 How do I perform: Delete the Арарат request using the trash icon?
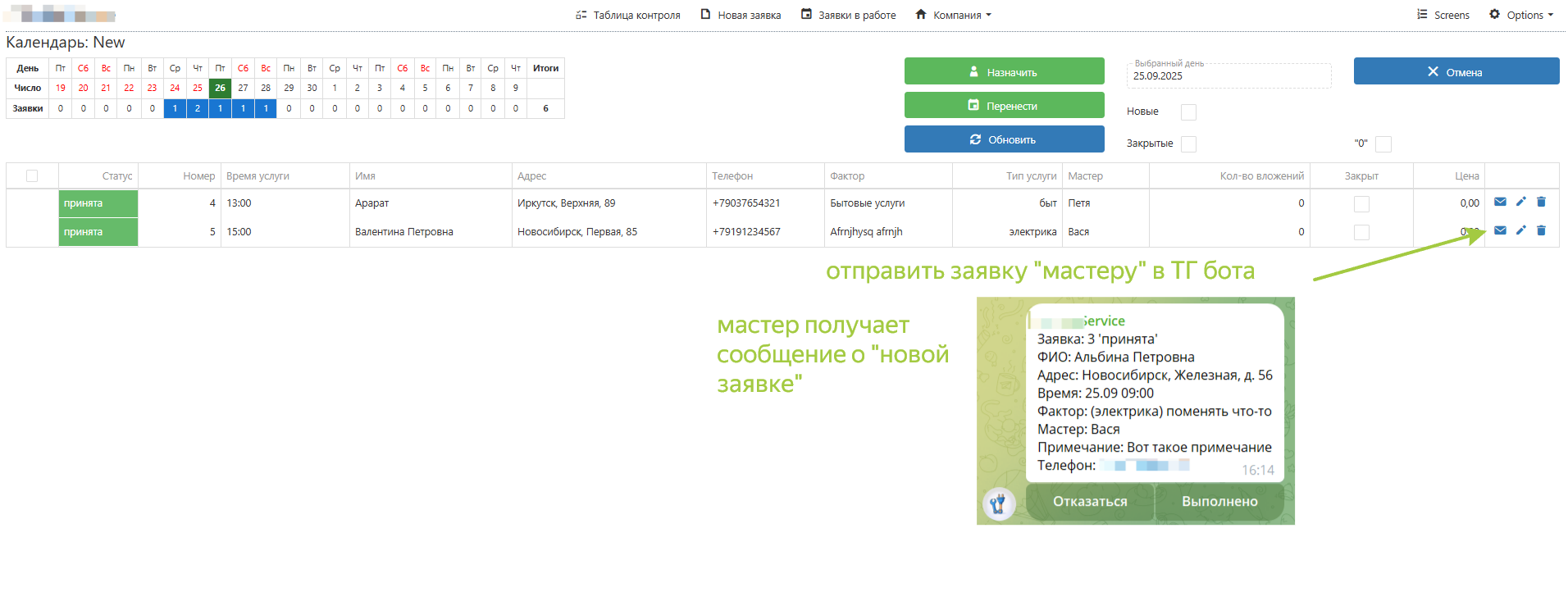pos(1541,202)
